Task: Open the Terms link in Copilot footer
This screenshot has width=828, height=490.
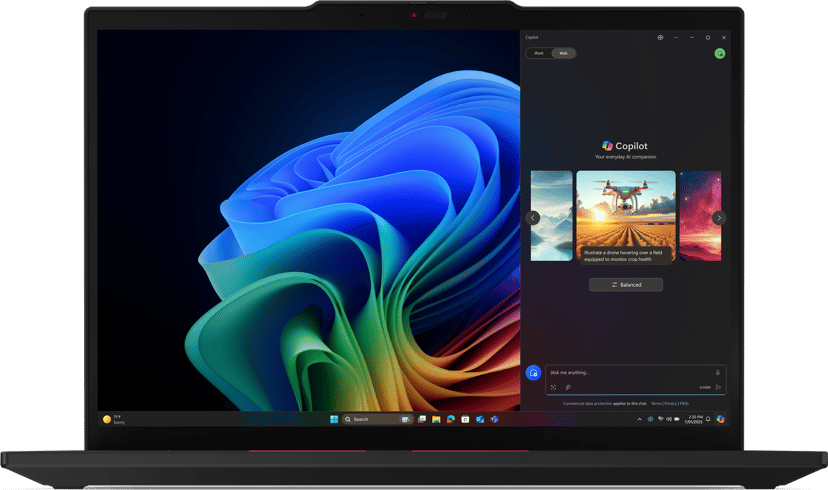Action: tap(656, 403)
